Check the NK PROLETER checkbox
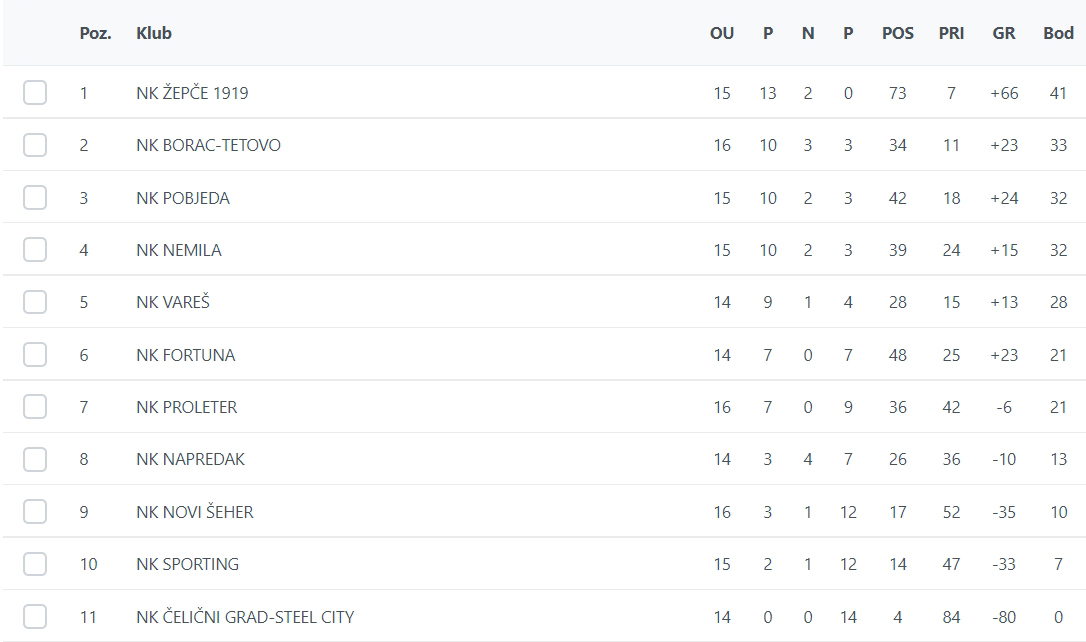The image size is (1086, 642). coord(35,407)
